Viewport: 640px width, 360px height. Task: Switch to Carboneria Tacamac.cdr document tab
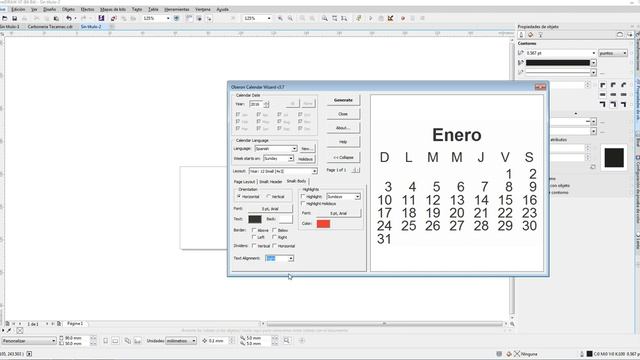click(x=50, y=27)
